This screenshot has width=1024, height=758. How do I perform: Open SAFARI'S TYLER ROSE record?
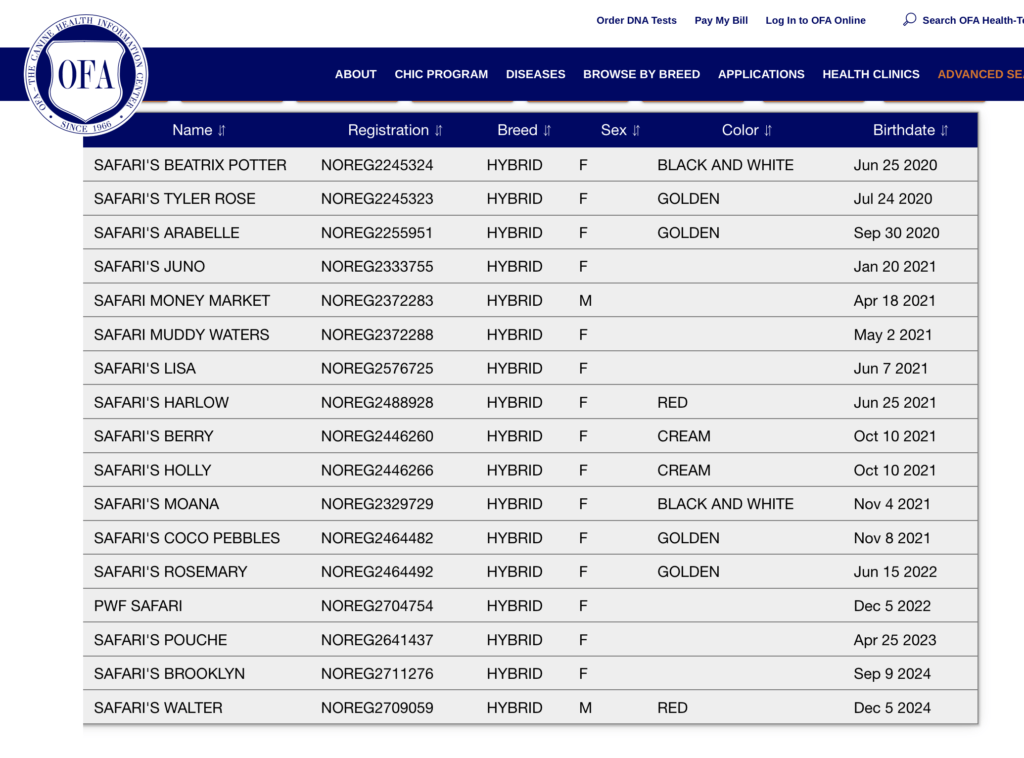coord(174,199)
